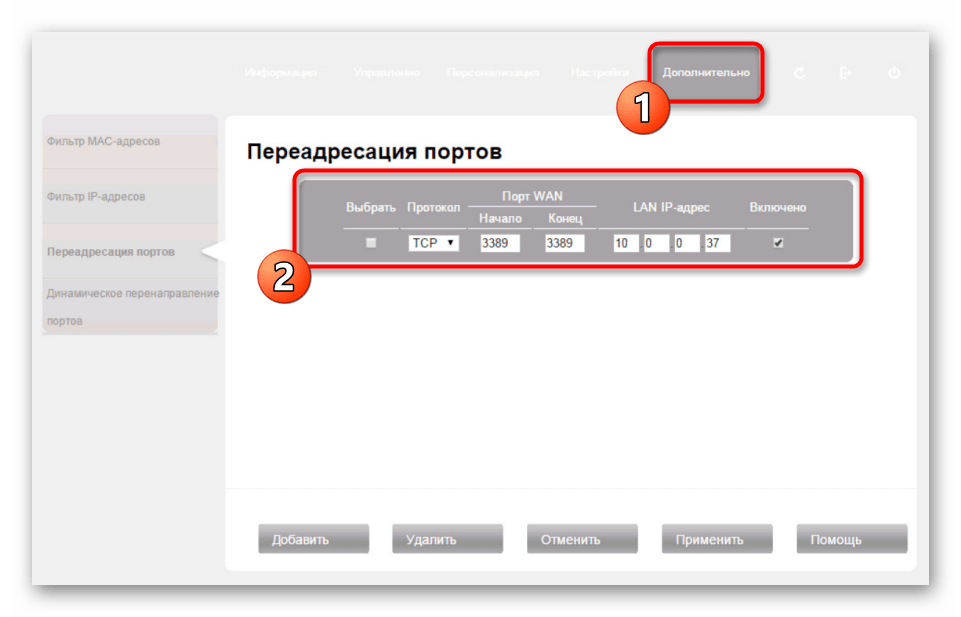Open the Персонализация tab

click(x=493, y=73)
